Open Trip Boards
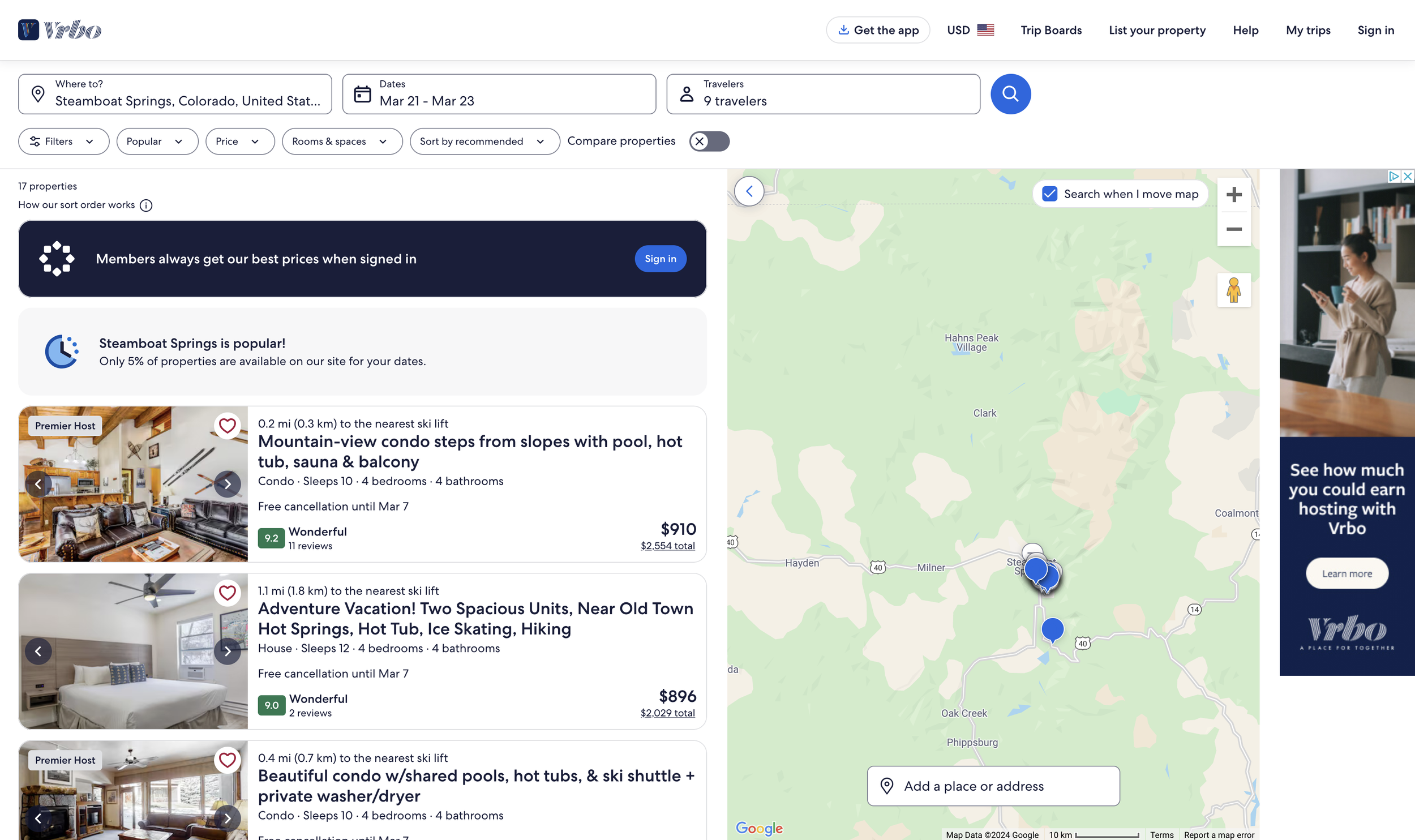Viewport: 1415px width, 840px height. 1051,30
